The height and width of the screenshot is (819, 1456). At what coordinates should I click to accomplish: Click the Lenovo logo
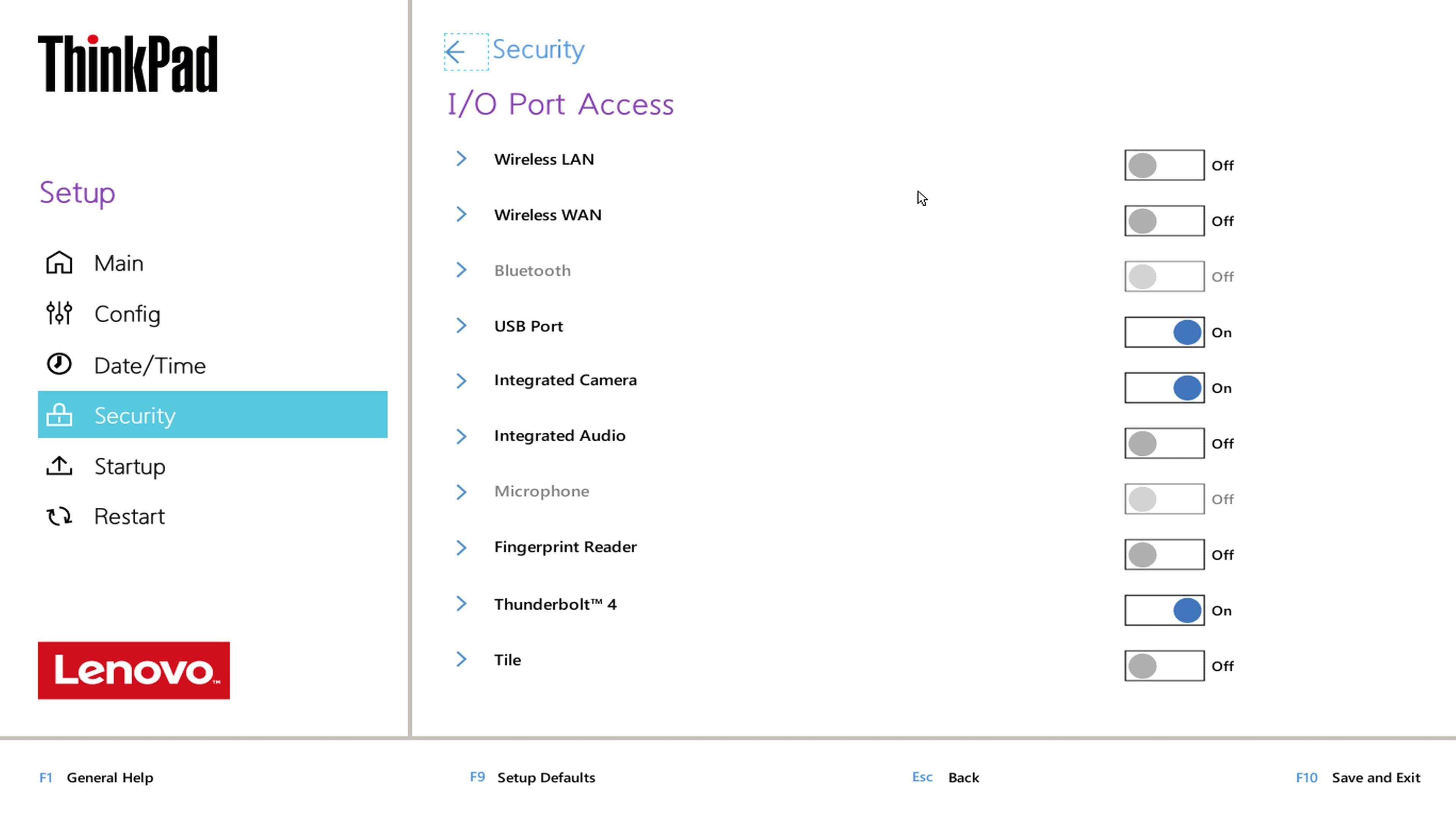click(133, 671)
